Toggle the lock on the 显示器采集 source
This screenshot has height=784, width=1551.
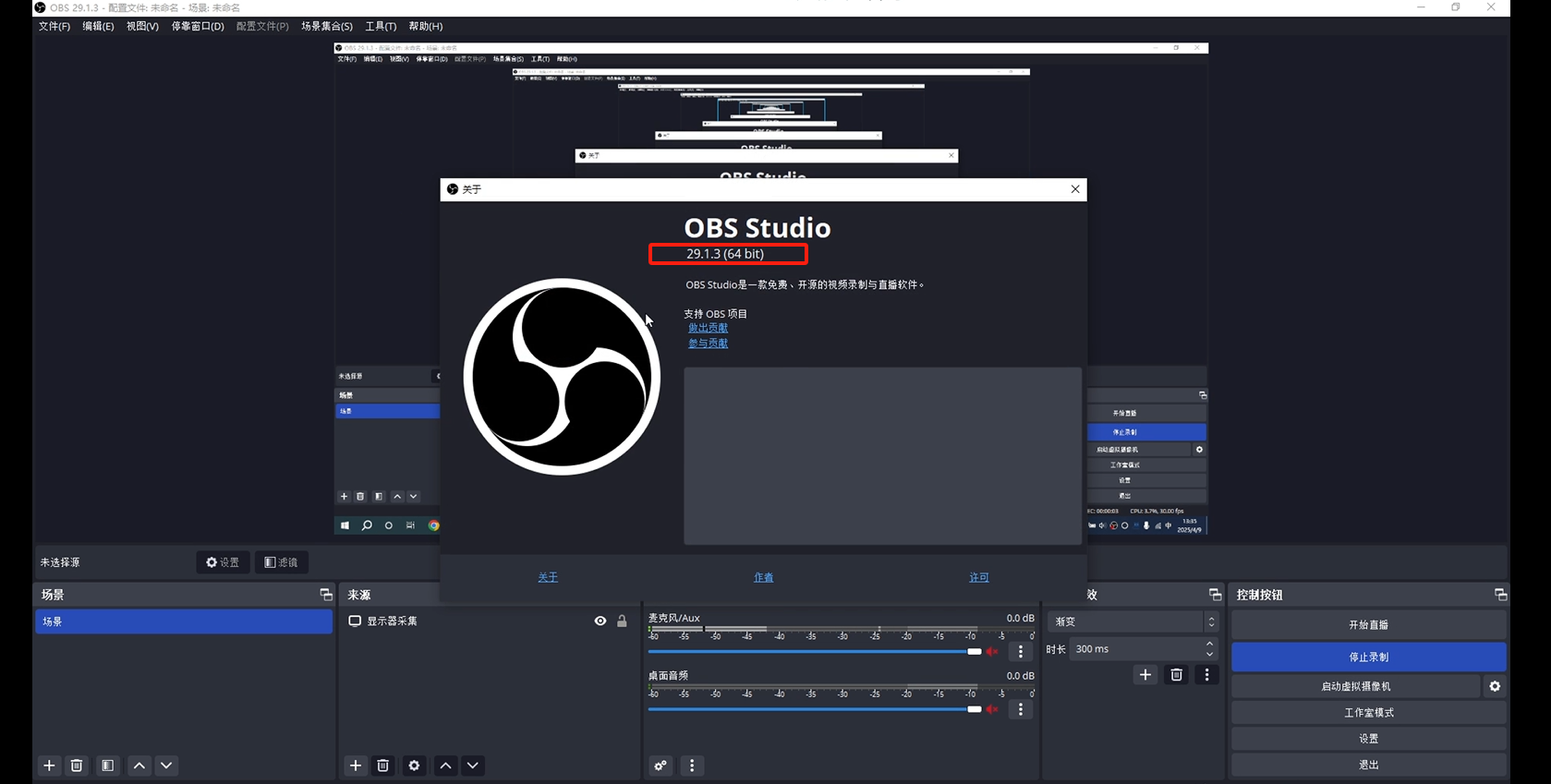(622, 621)
